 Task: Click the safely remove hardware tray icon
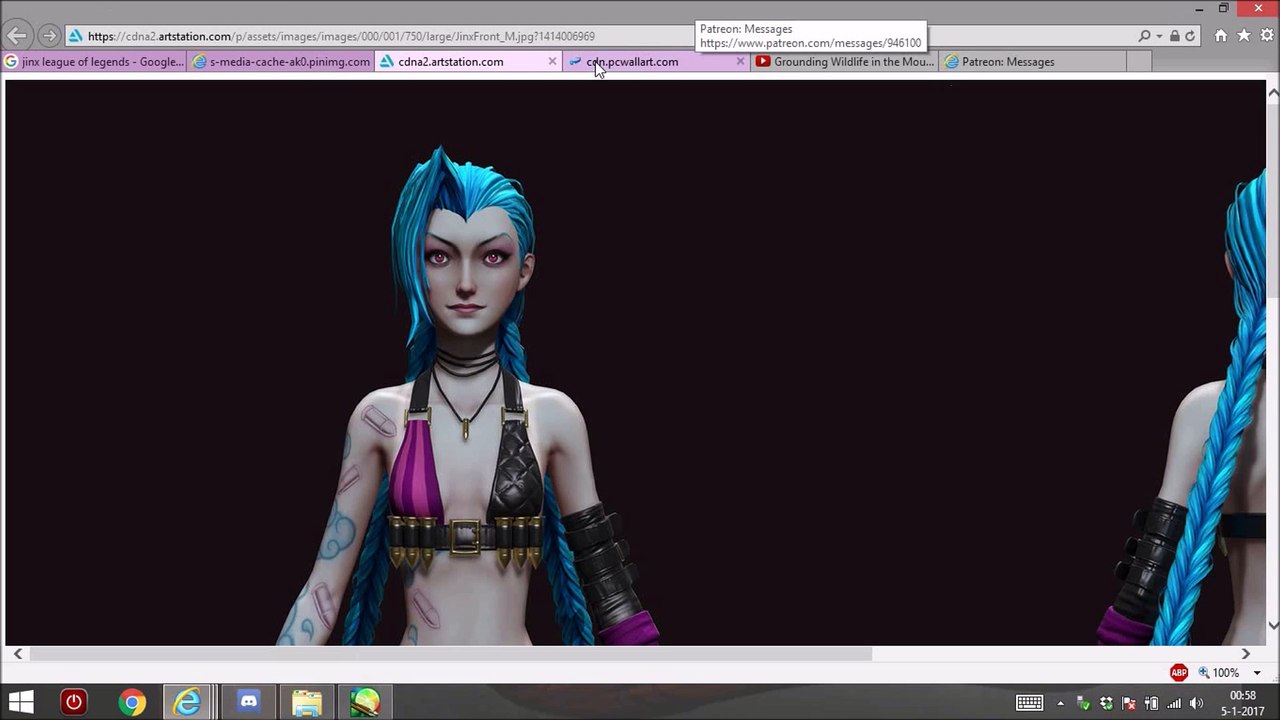1083,703
